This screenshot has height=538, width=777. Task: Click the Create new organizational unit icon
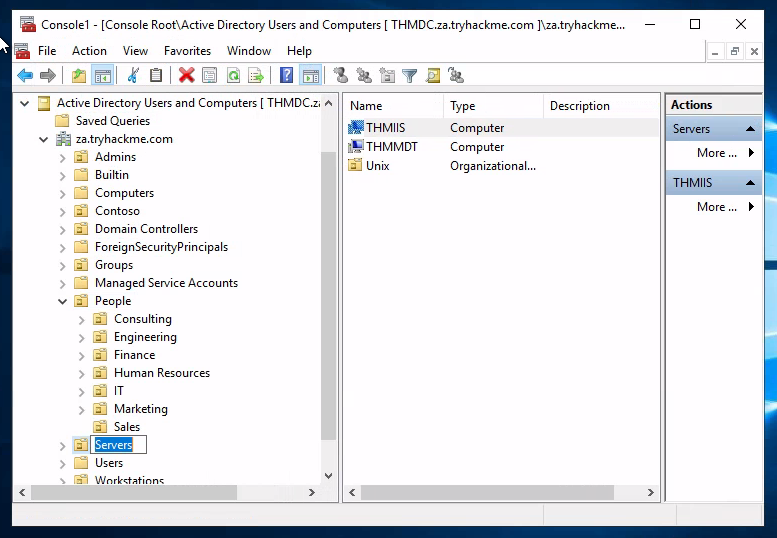click(387, 76)
